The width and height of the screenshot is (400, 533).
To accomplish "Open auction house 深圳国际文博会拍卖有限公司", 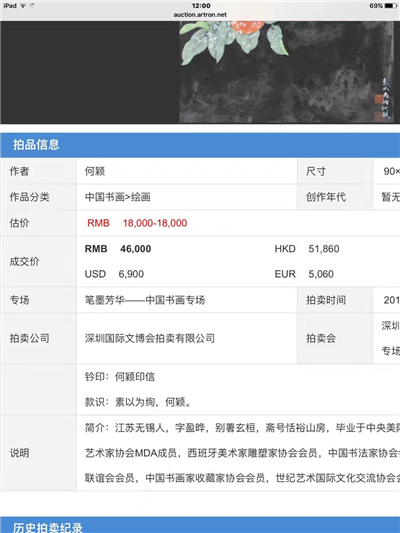I will 150,338.
